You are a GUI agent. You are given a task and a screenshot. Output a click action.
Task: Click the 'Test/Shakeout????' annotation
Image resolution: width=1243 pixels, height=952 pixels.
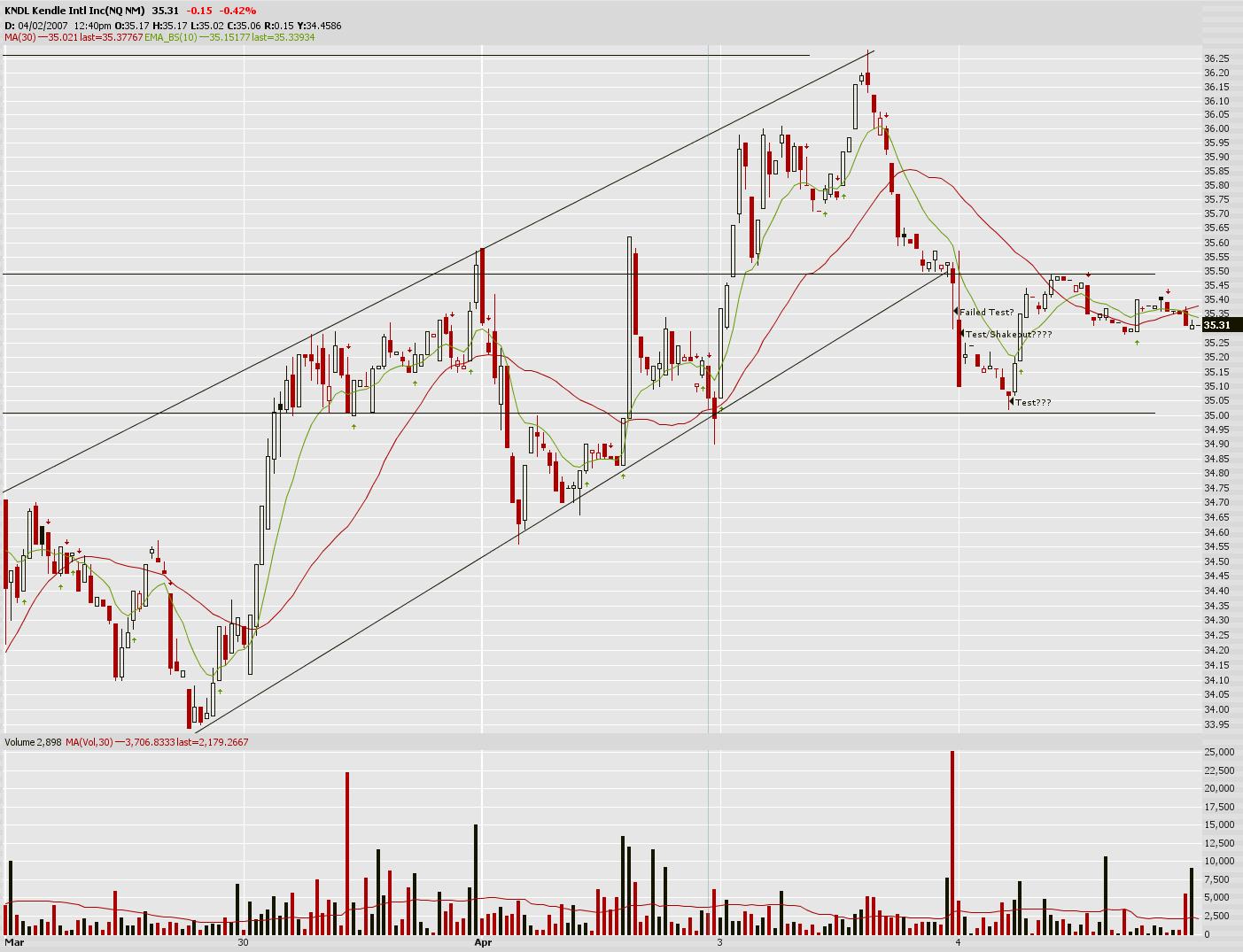1008,335
